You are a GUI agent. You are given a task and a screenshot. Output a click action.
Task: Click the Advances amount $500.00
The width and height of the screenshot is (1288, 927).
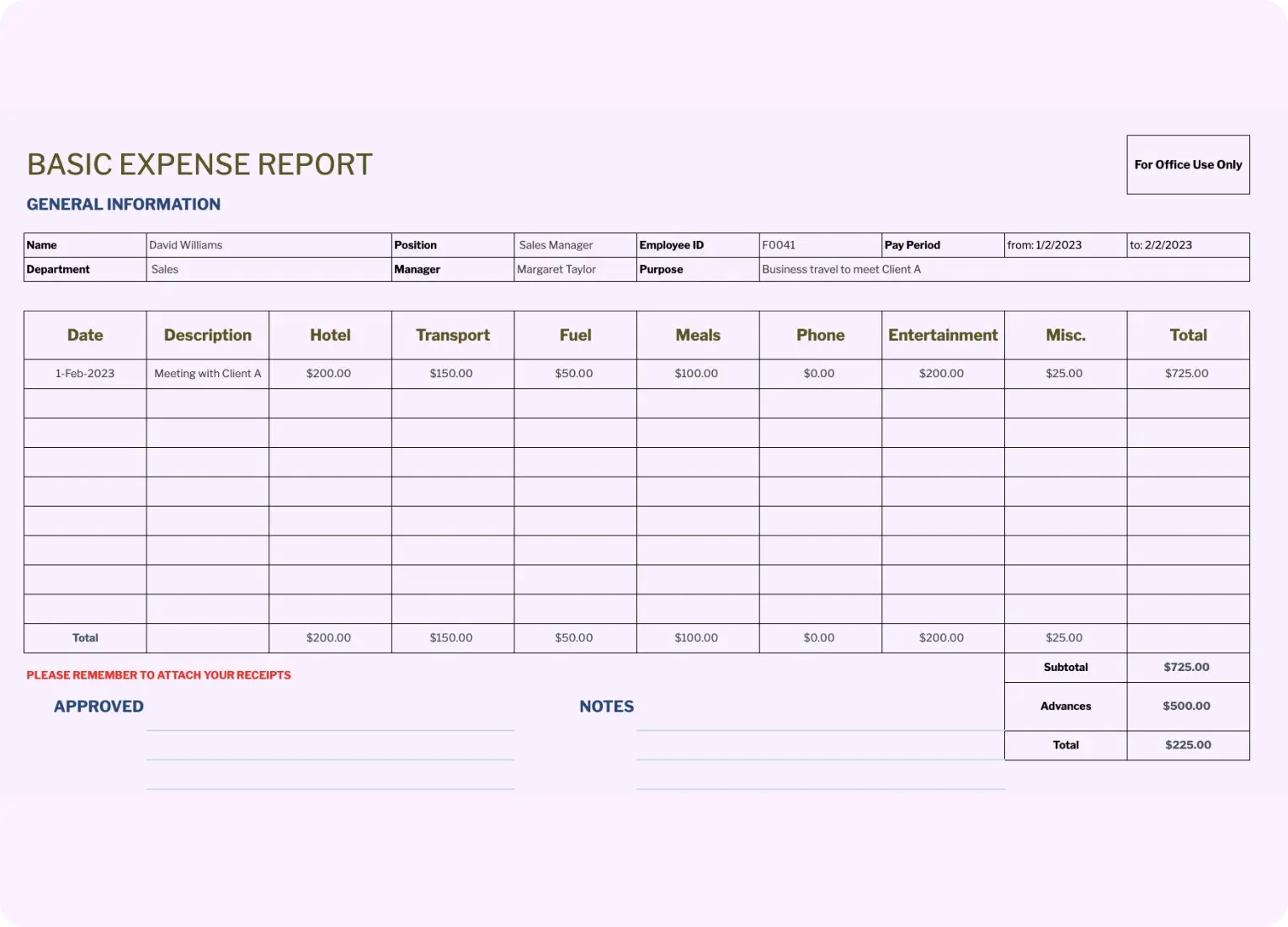[x=1187, y=706]
